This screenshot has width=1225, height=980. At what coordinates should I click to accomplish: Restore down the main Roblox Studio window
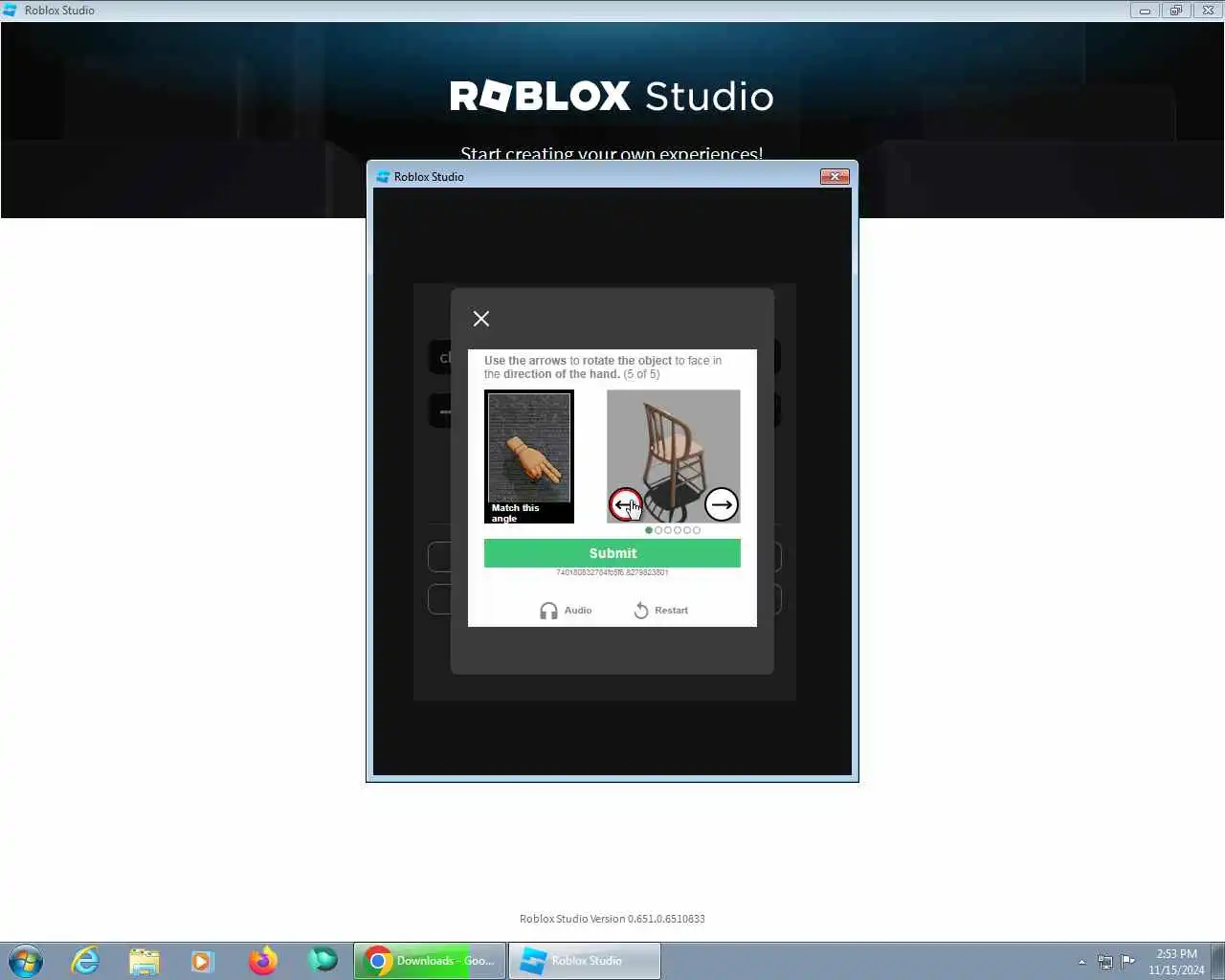1176,11
